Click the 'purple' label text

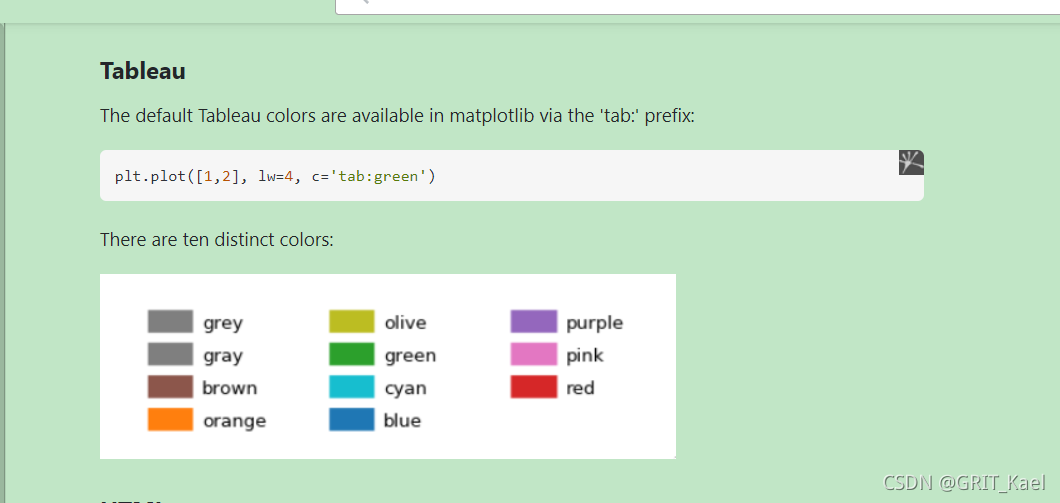pos(595,324)
